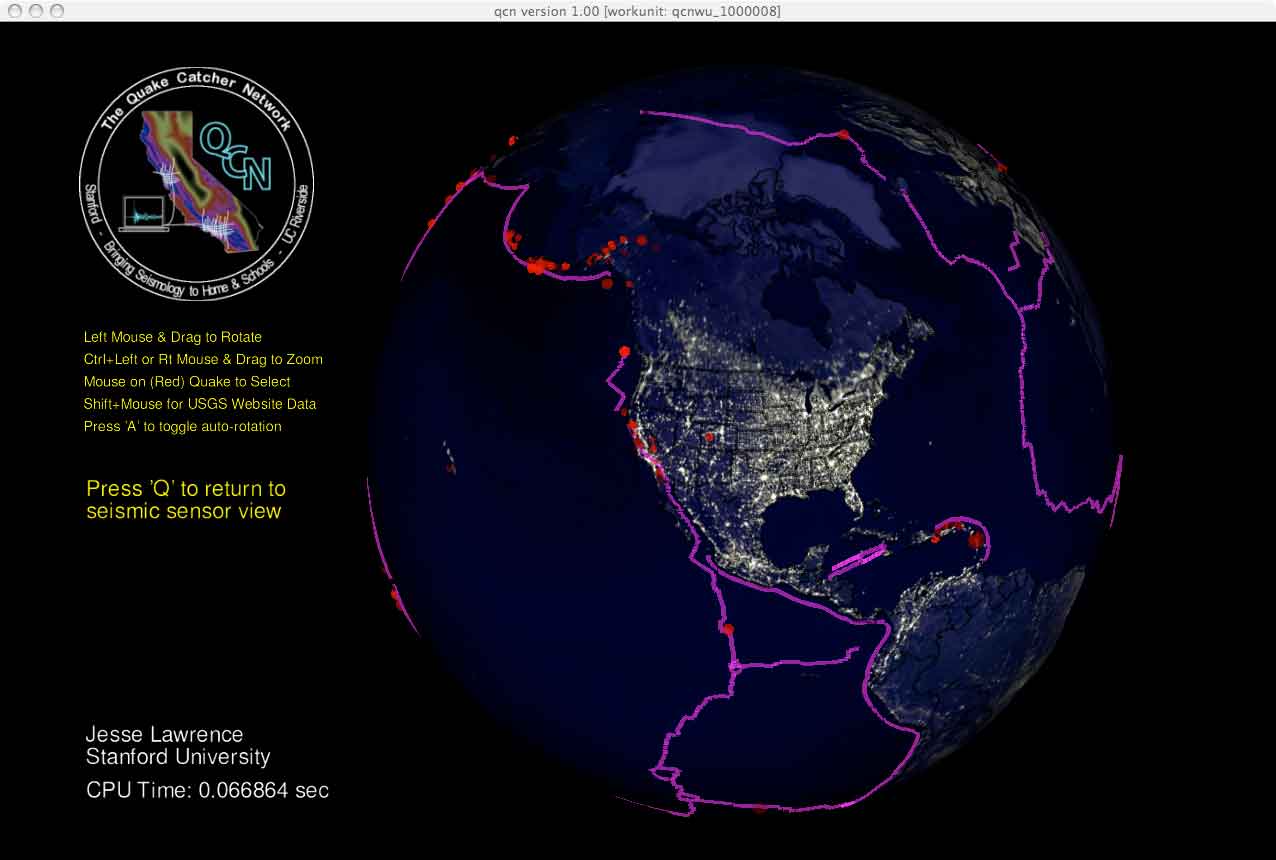Click "Press 'Q' to return to seismic sensor view"
The height and width of the screenshot is (860, 1276).
coord(186,500)
